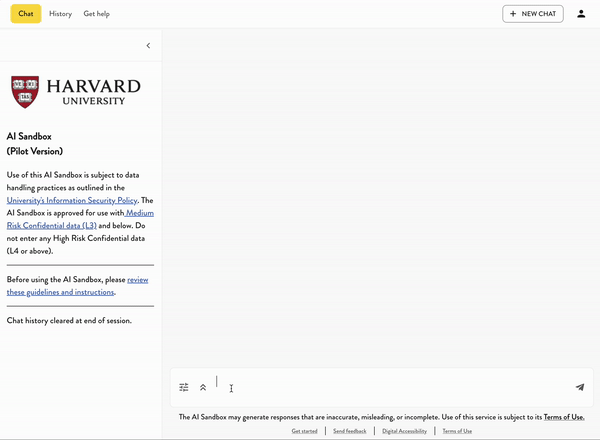Start a new chat
This screenshot has height=440, width=600.
click(533, 14)
